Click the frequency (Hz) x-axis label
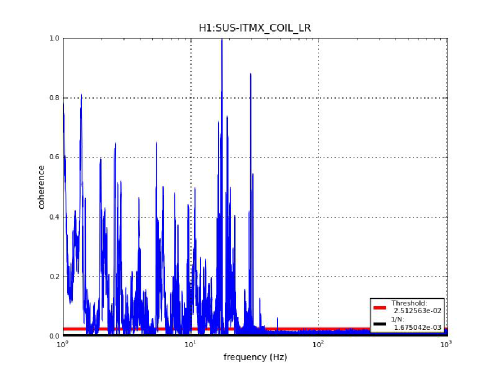 (255, 357)
